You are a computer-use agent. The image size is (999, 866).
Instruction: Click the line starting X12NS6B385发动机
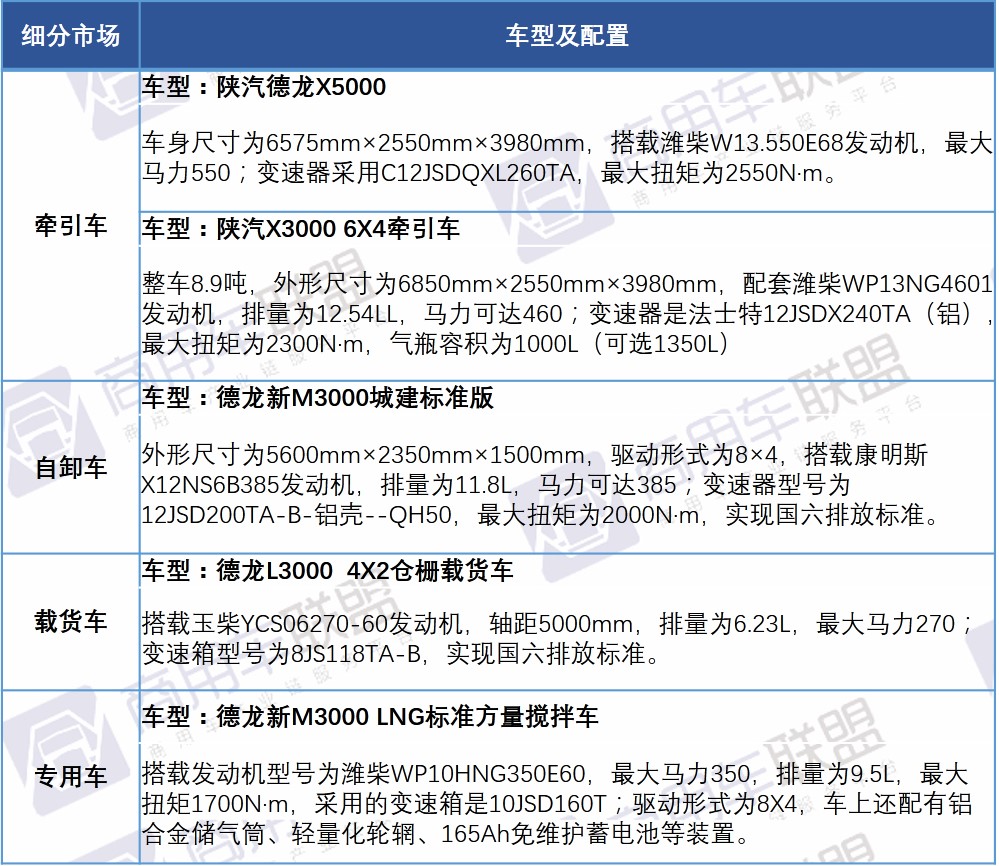496,485
